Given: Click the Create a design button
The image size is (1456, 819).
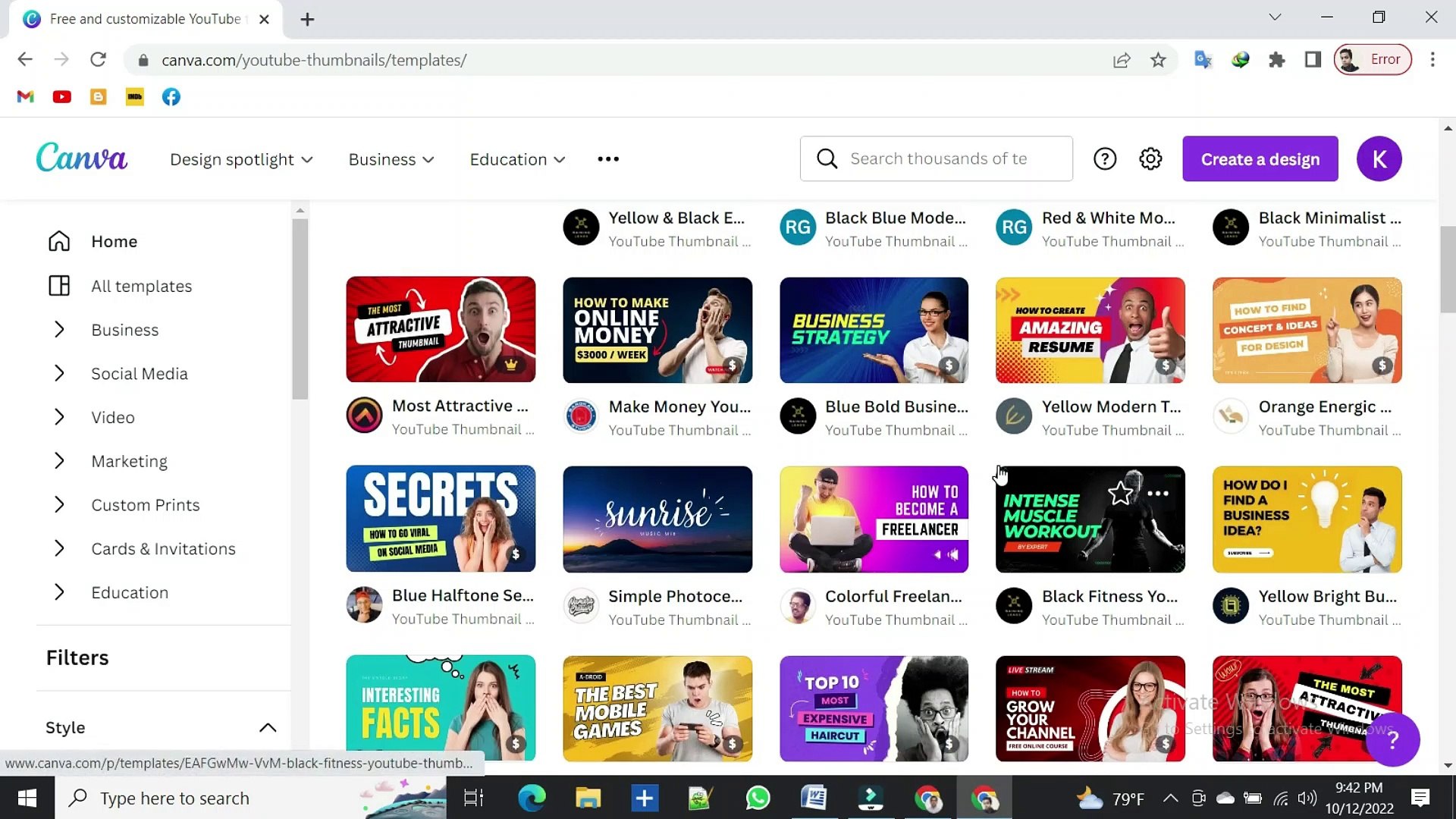Looking at the screenshot, I should (1260, 159).
